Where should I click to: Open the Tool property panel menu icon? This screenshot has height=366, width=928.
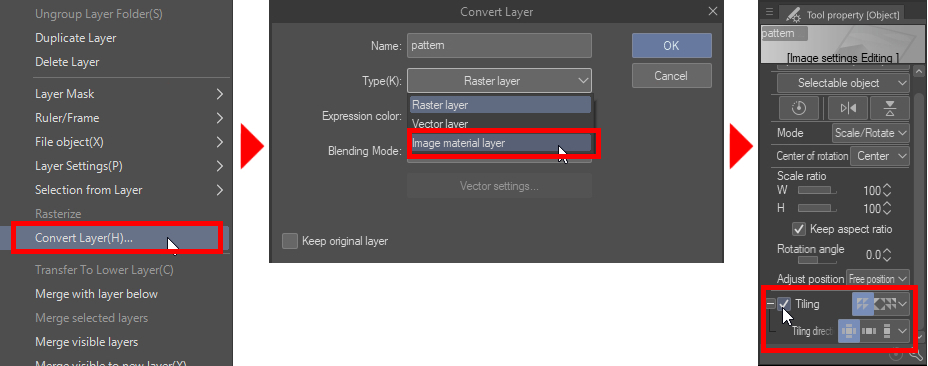click(769, 12)
